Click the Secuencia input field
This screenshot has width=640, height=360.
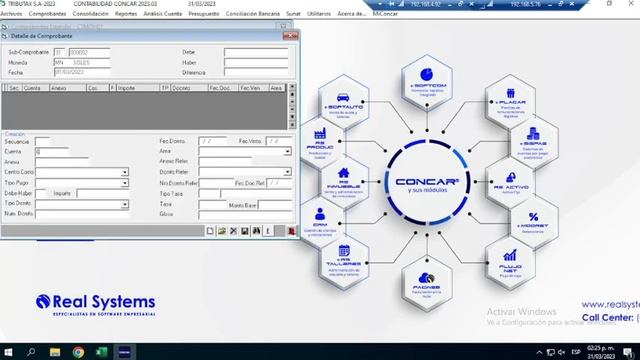(x=42, y=142)
